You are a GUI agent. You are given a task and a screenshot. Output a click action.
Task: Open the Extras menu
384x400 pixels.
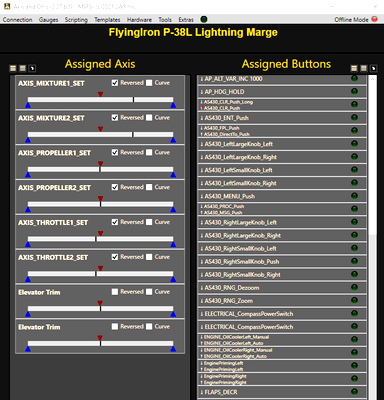186,20
